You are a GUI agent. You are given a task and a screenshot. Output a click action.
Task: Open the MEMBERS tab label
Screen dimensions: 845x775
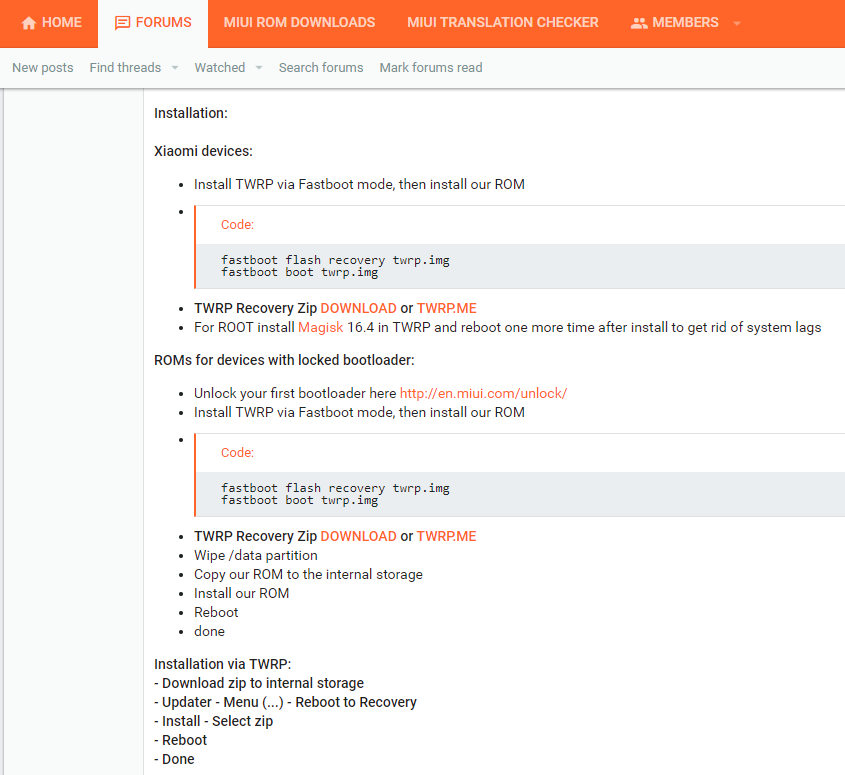point(685,23)
